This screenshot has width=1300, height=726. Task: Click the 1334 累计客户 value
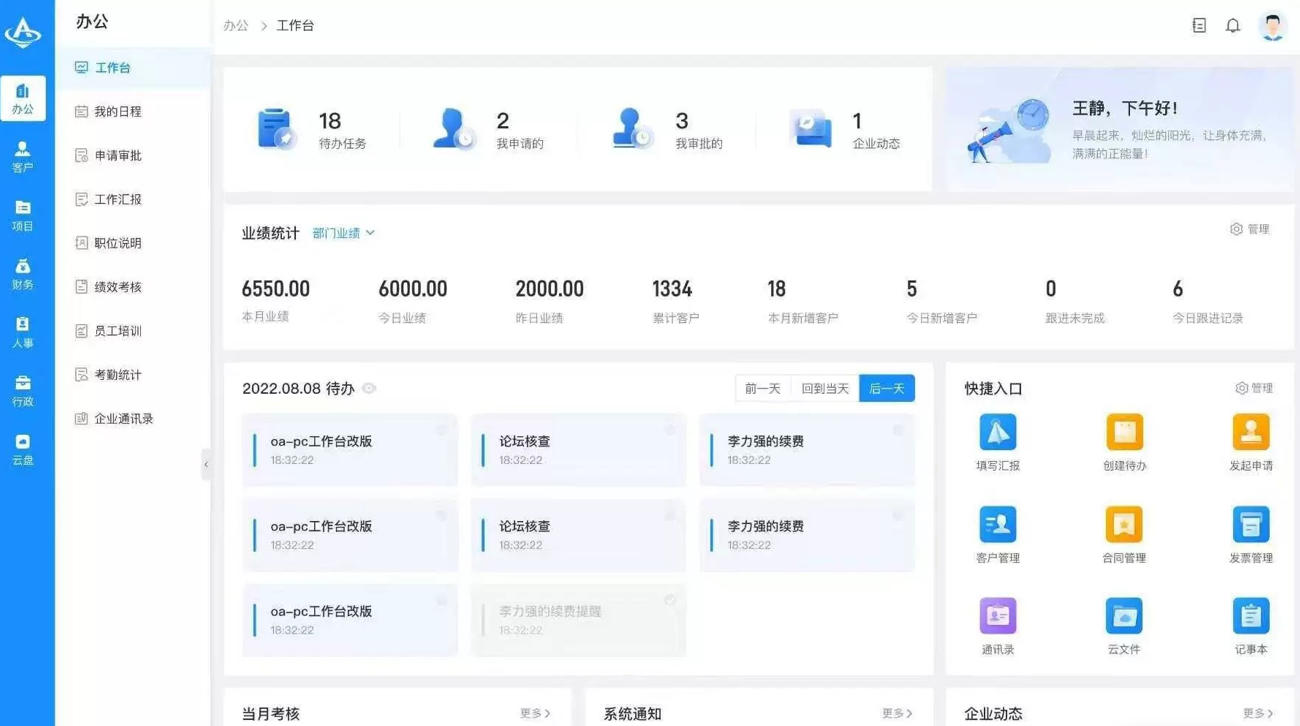coord(672,289)
